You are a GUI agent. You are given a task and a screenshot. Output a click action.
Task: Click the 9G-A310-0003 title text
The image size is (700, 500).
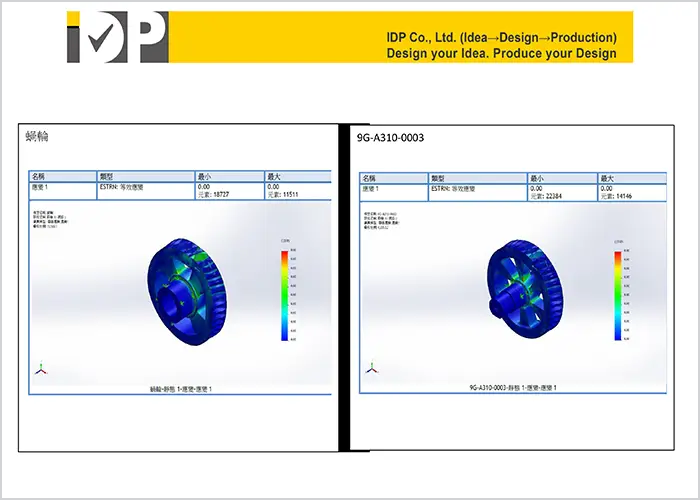390,138
